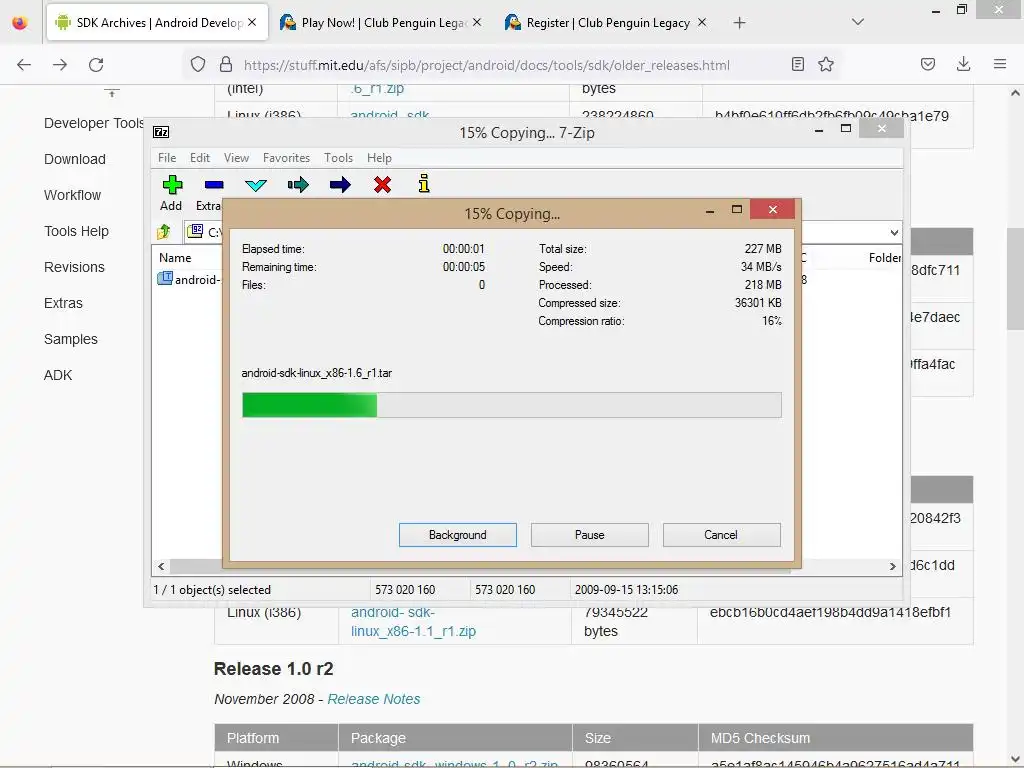Click Revisions in the sidebar

pyautogui.click(x=74, y=267)
